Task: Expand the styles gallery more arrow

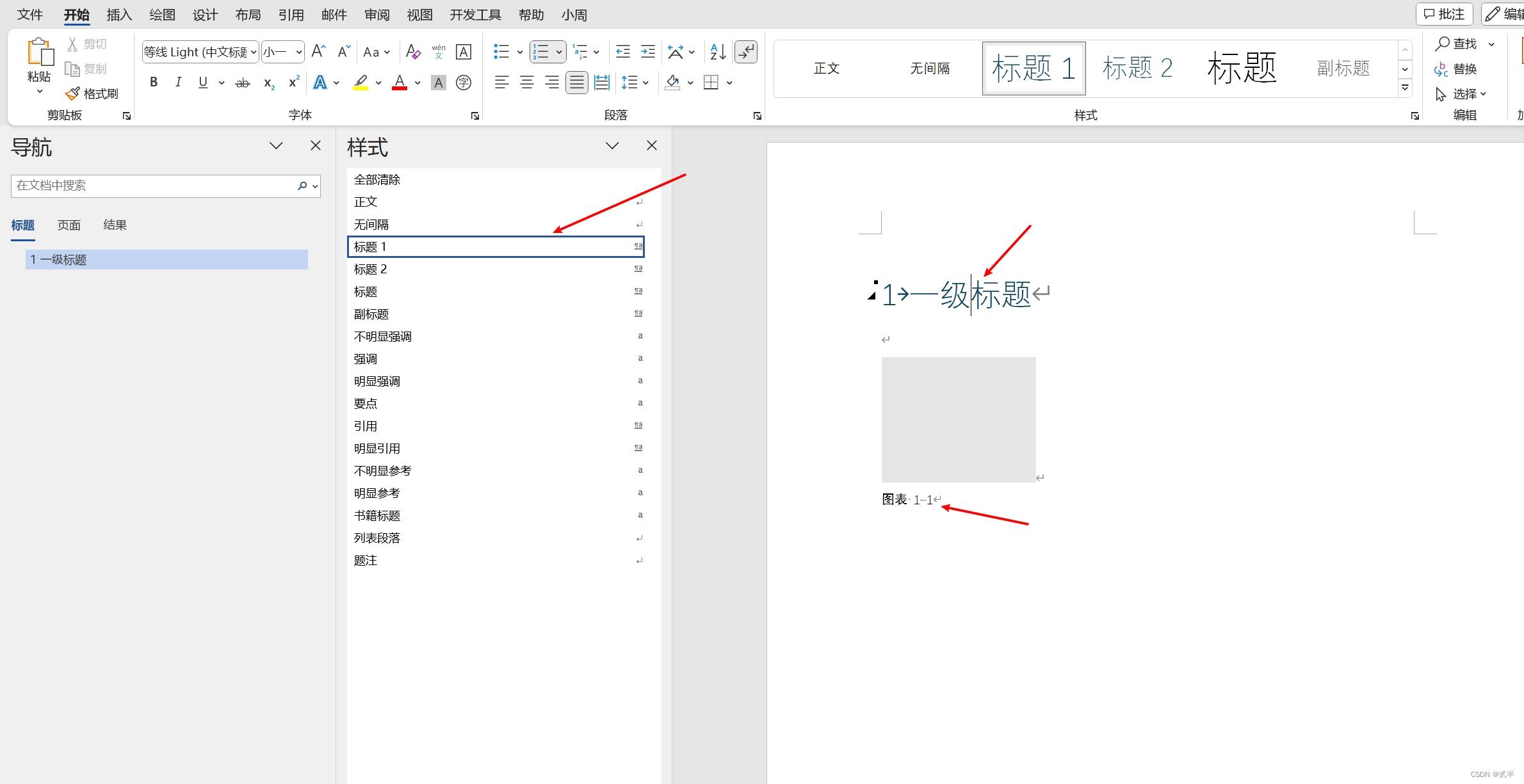Action: coord(1405,88)
